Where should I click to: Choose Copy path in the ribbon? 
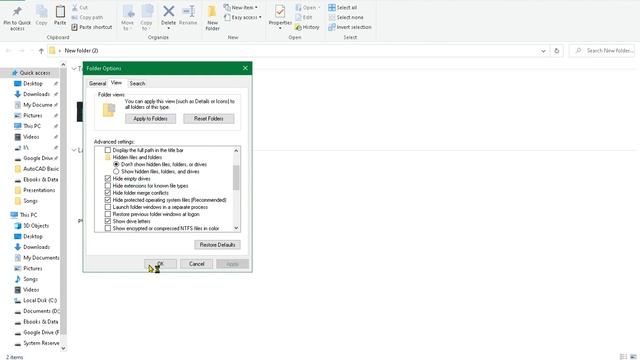coord(87,17)
